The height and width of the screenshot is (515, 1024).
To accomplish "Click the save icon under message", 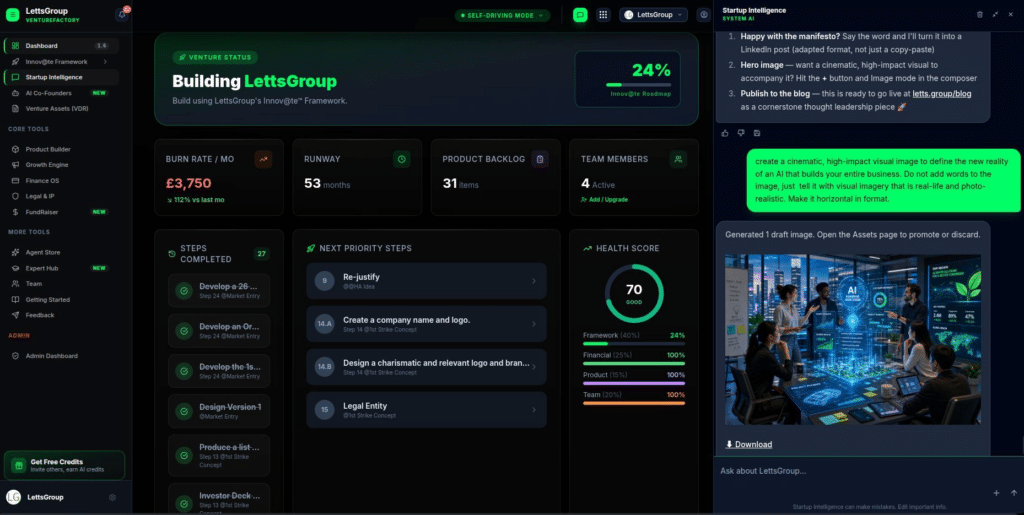I will click(x=757, y=133).
